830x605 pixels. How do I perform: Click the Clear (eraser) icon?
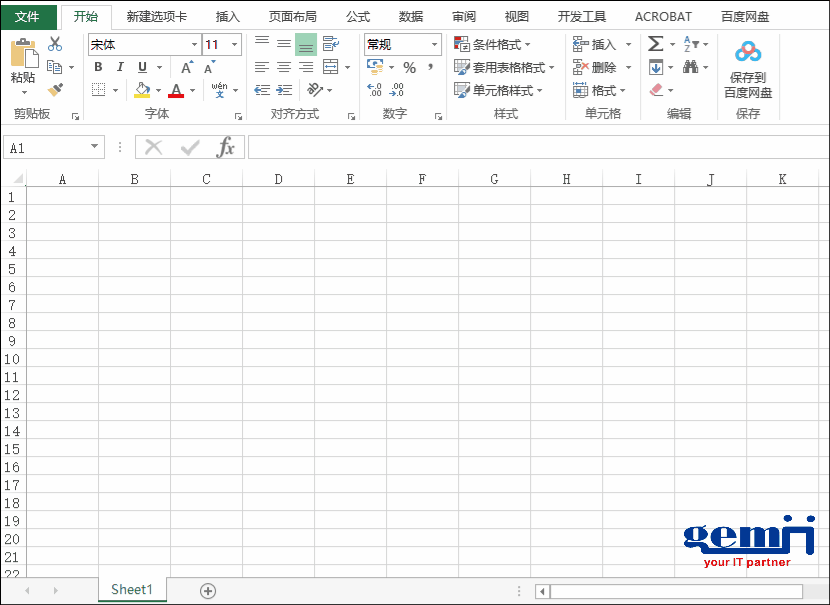click(655, 89)
